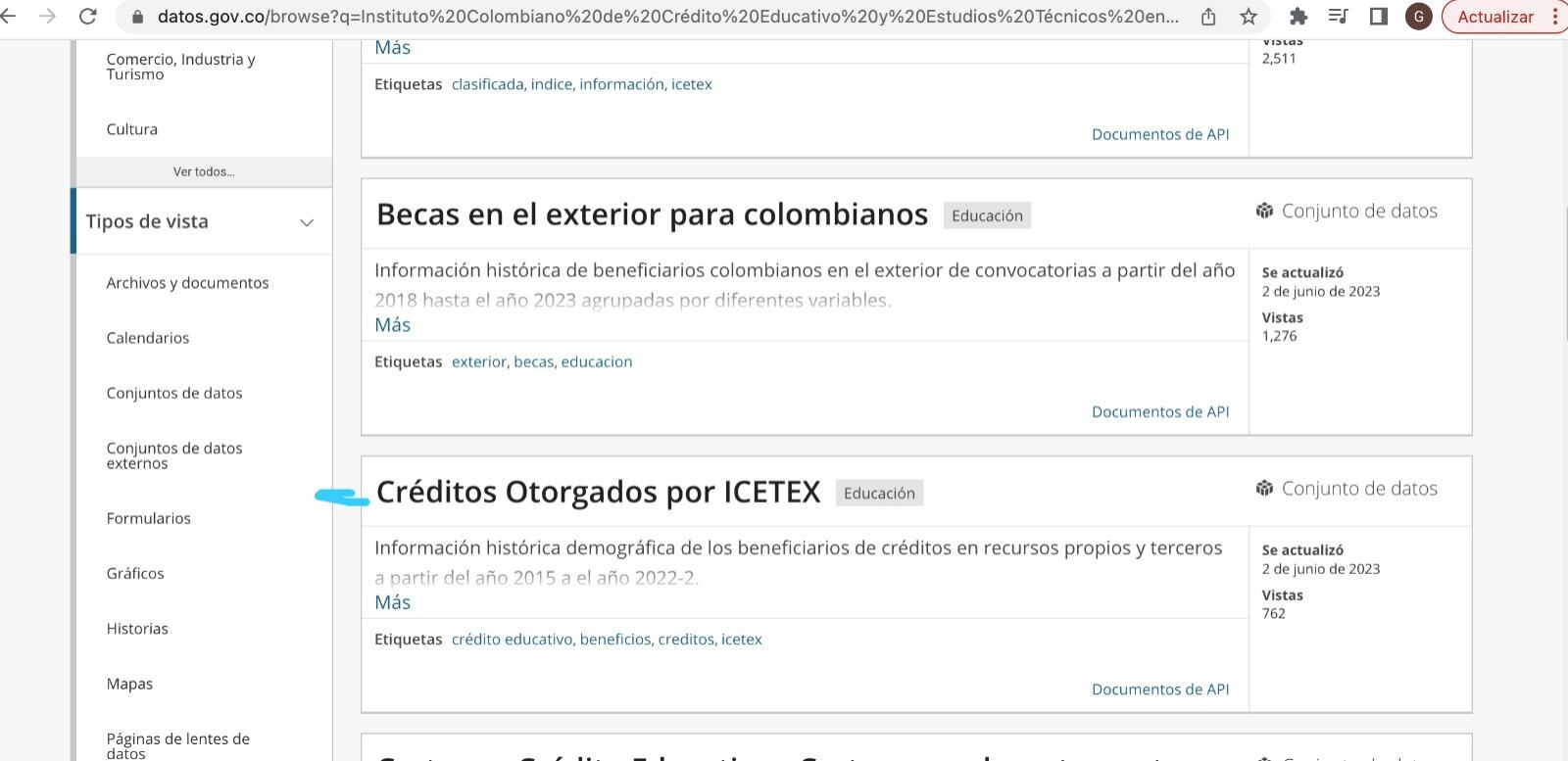Click dataset cube icon in Becas card
The height and width of the screenshot is (761, 1568).
[1264, 211]
